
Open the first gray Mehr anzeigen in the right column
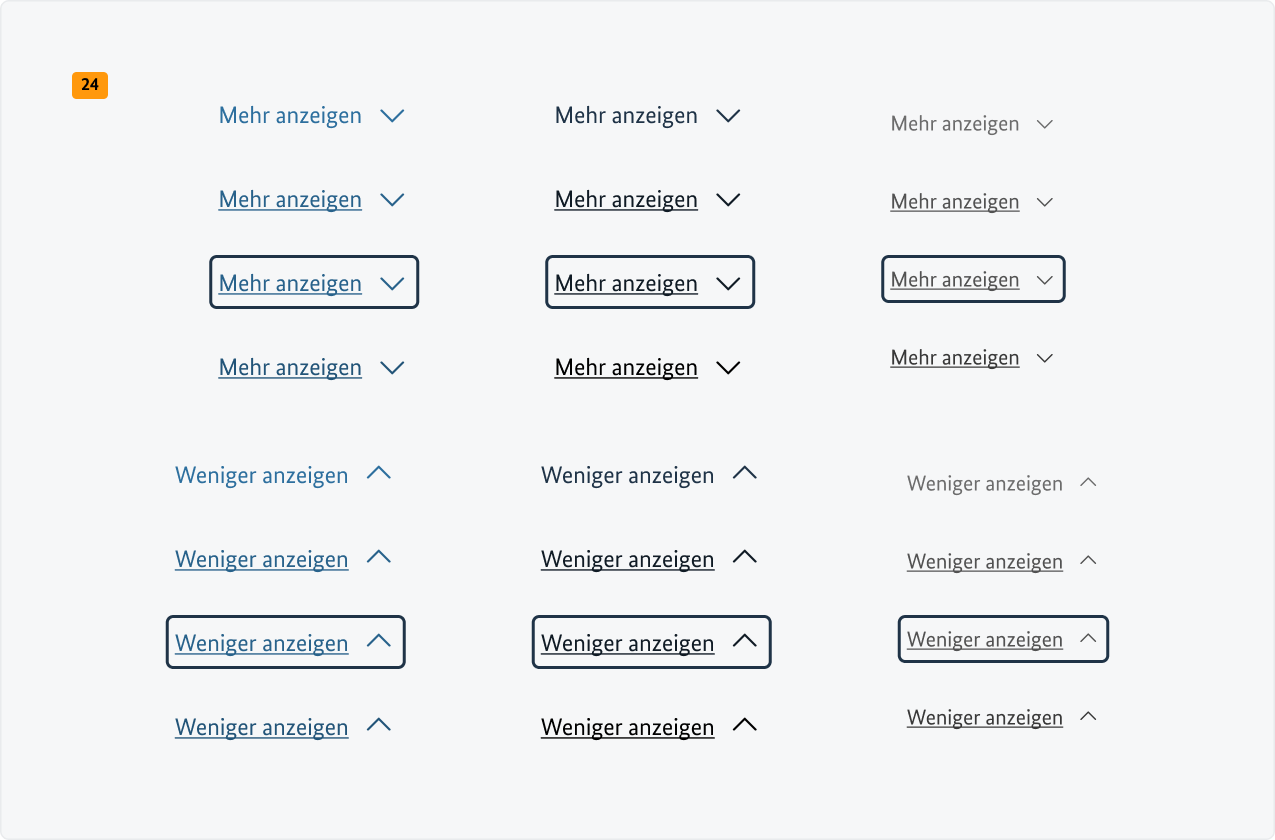coord(955,123)
